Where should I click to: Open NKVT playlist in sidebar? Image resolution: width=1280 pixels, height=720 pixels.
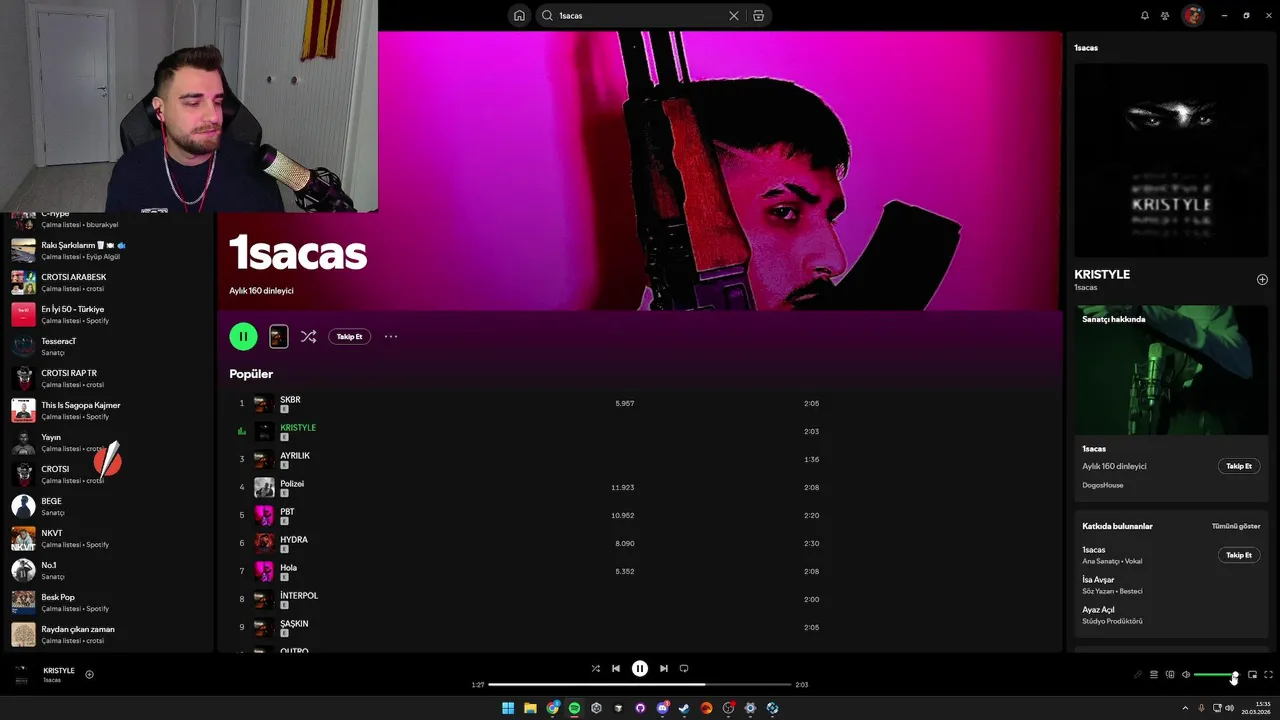click(108, 538)
